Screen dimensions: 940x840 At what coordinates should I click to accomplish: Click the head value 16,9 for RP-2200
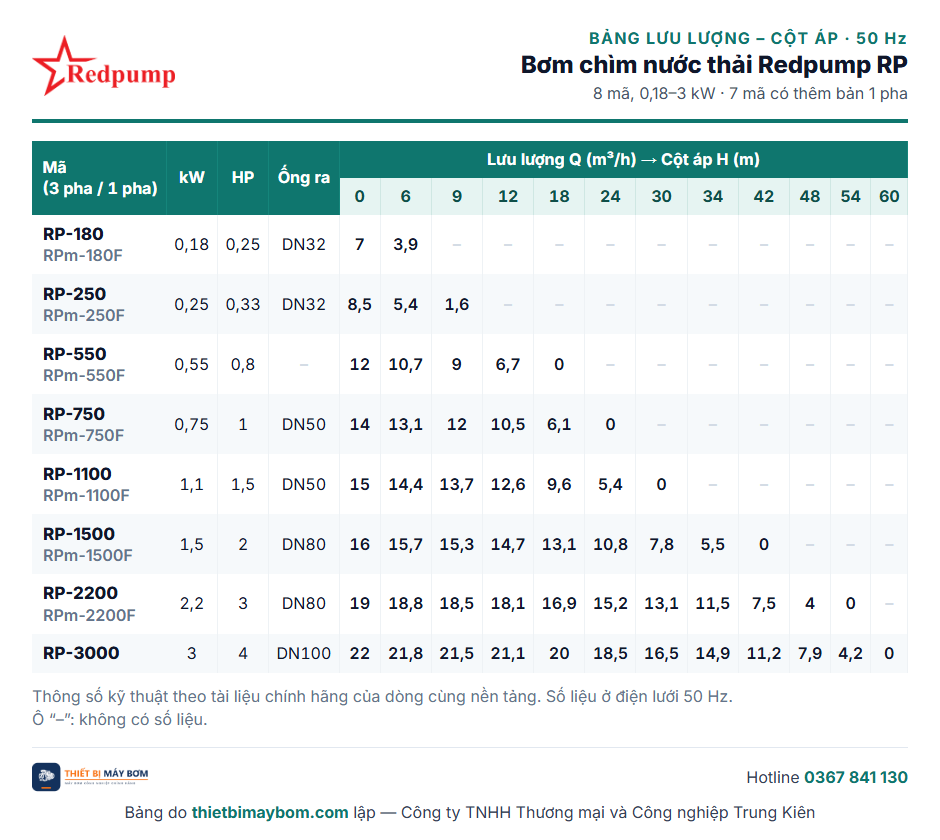point(559,603)
